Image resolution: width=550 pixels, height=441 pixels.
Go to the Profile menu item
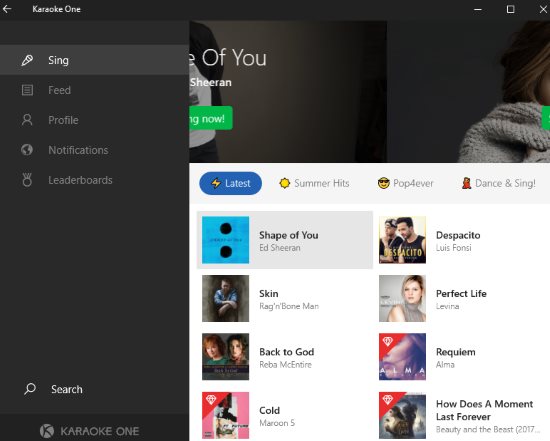pos(94,120)
